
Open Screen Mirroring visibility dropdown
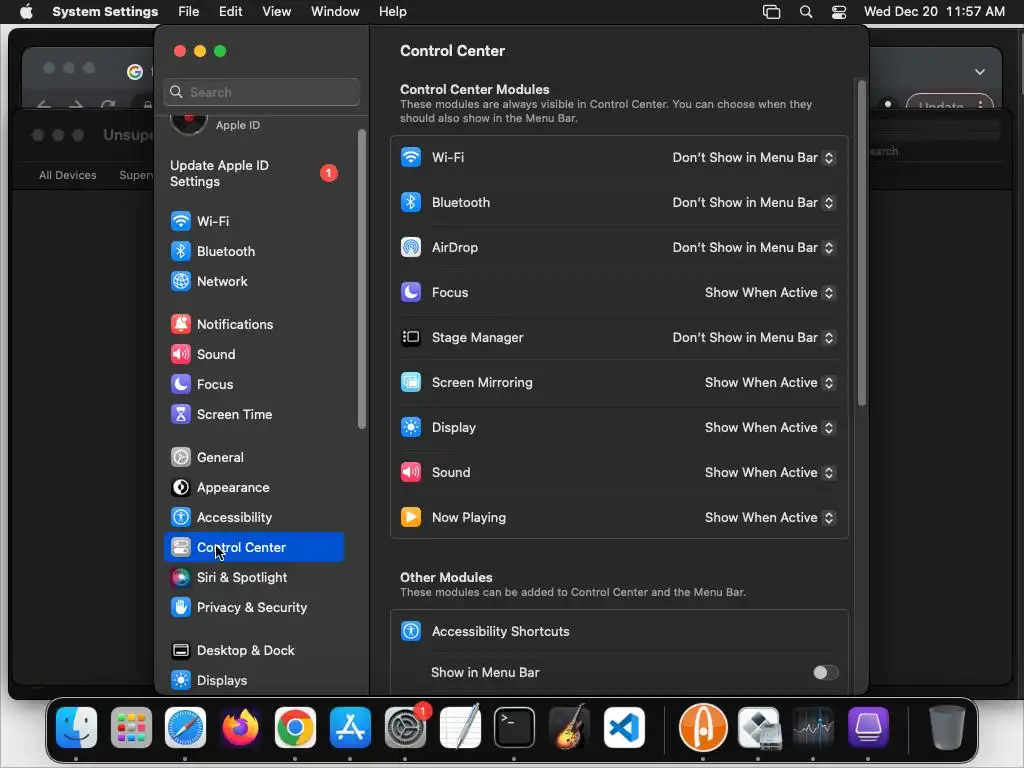tap(770, 383)
